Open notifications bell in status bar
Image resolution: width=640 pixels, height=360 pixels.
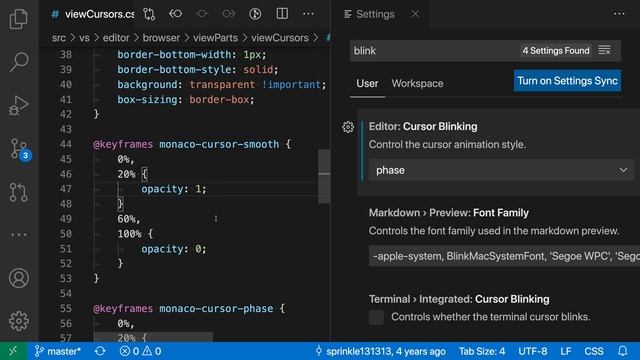click(622, 351)
